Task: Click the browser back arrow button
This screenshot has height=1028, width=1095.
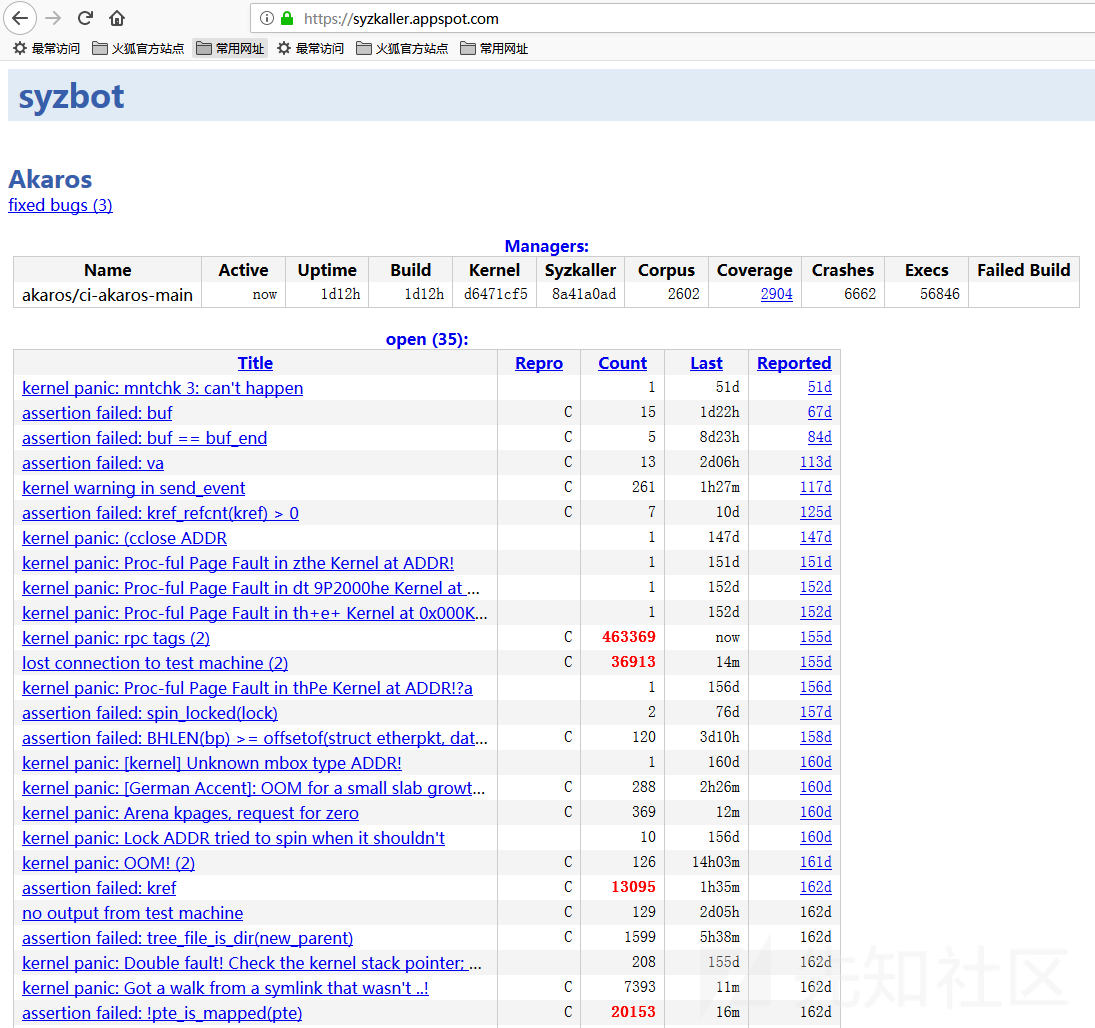Action: pyautogui.click(x=20, y=18)
